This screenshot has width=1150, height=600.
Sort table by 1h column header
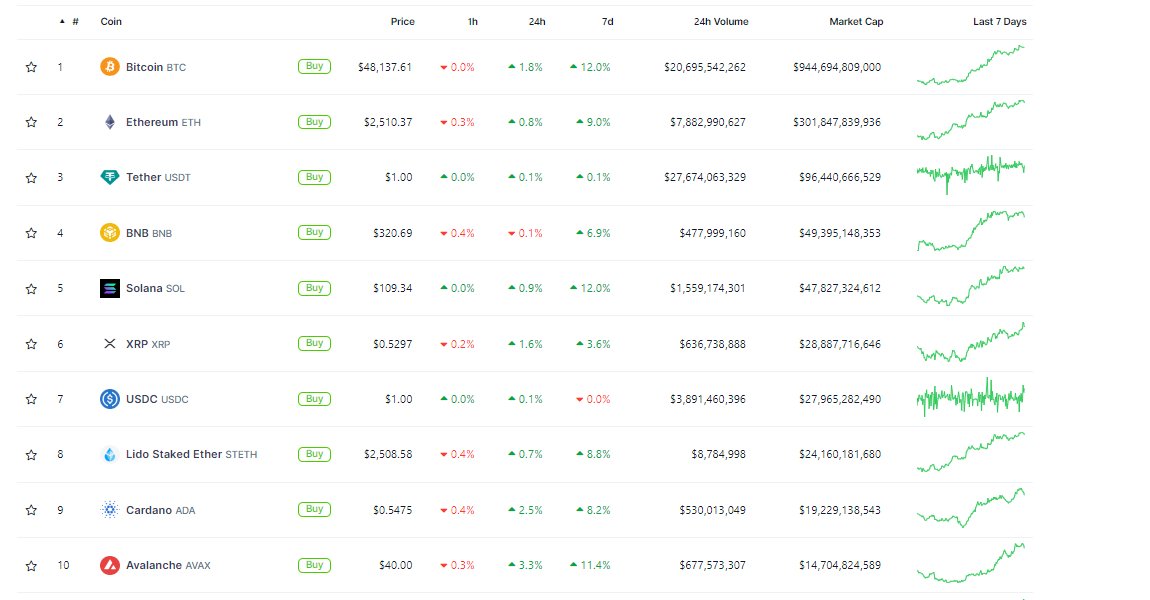[472, 21]
